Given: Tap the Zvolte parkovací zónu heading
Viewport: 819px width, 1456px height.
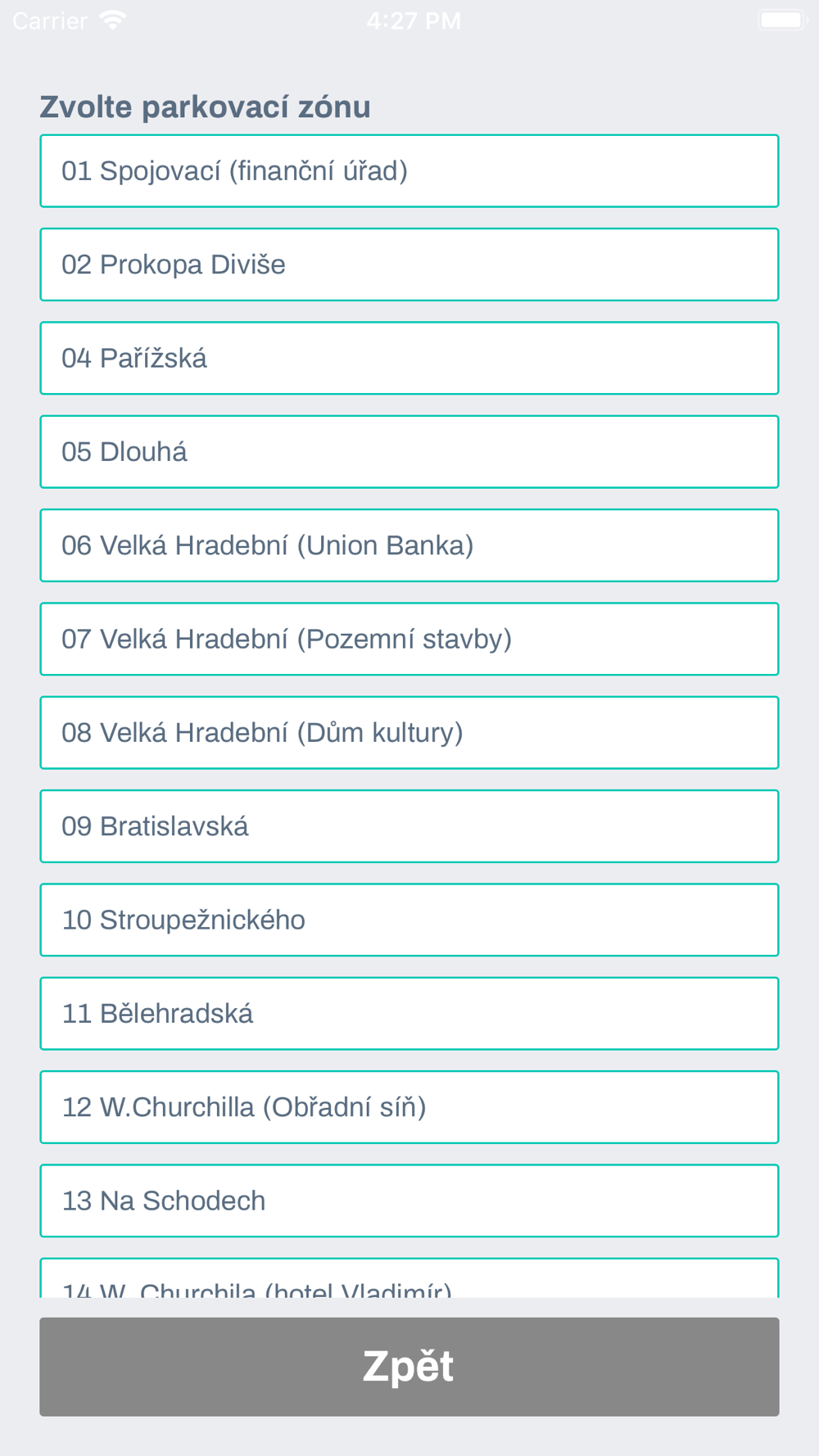Looking at the screenshot, I should (205, 107).
